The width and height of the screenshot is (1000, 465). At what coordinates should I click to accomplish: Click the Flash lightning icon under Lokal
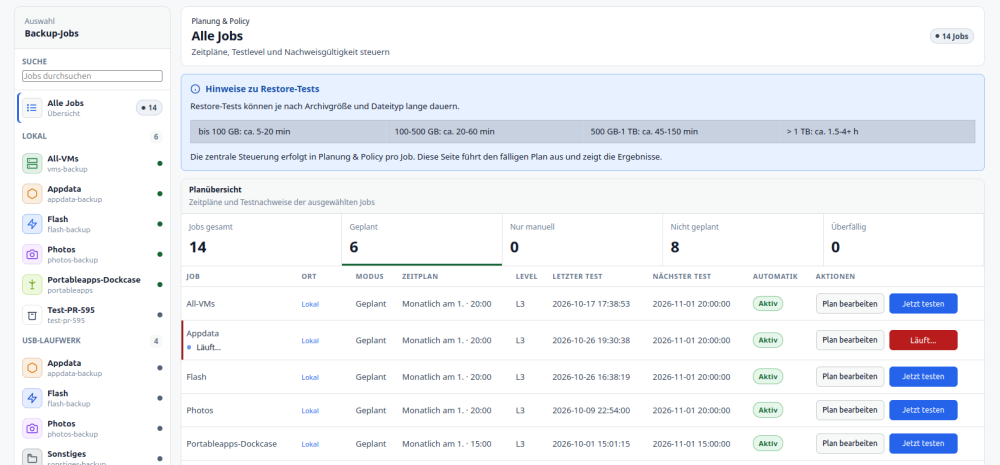click(x=32, y=224)
